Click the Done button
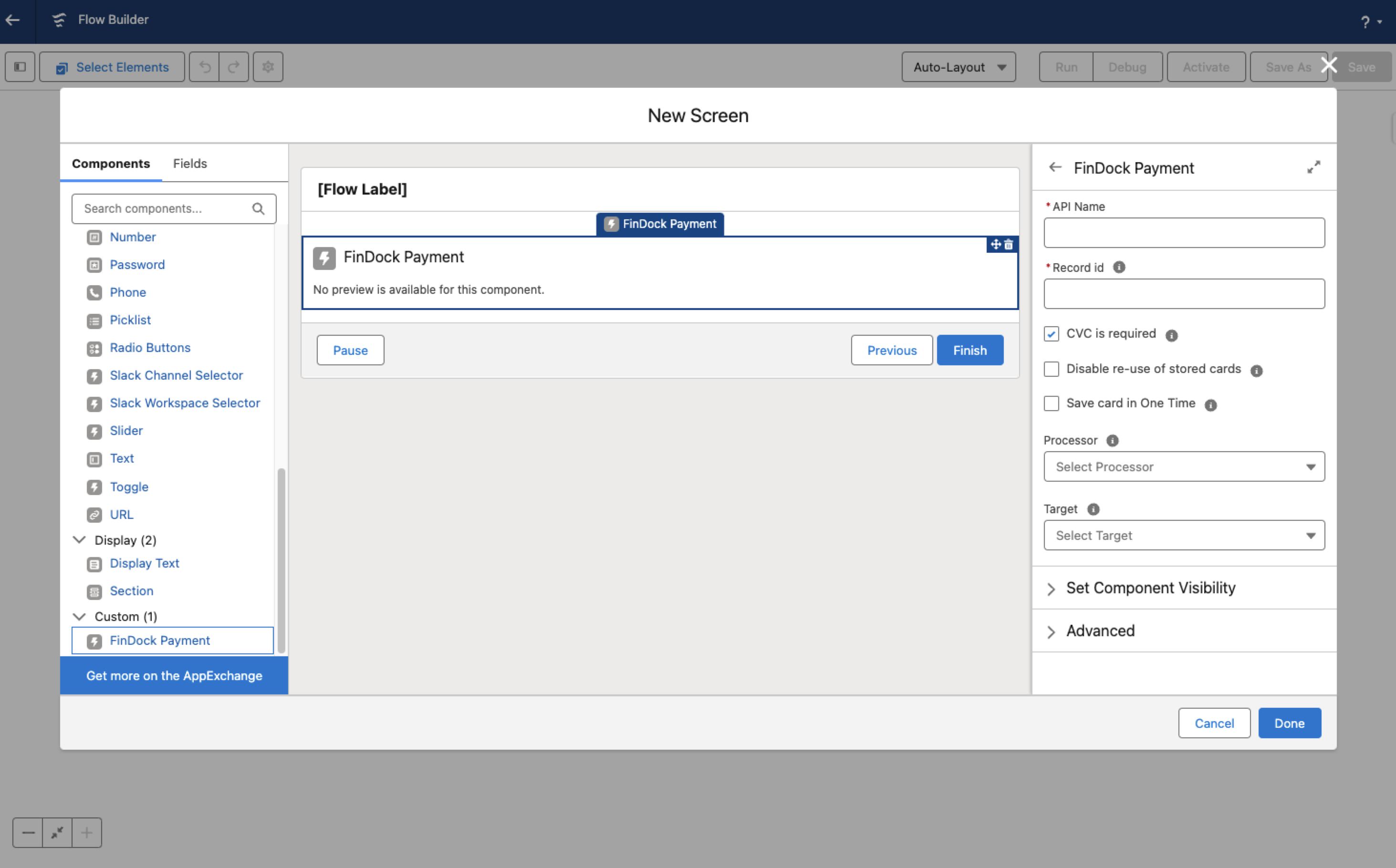The height and width of the screenshot is (868, 1396). click(1289, 723)
